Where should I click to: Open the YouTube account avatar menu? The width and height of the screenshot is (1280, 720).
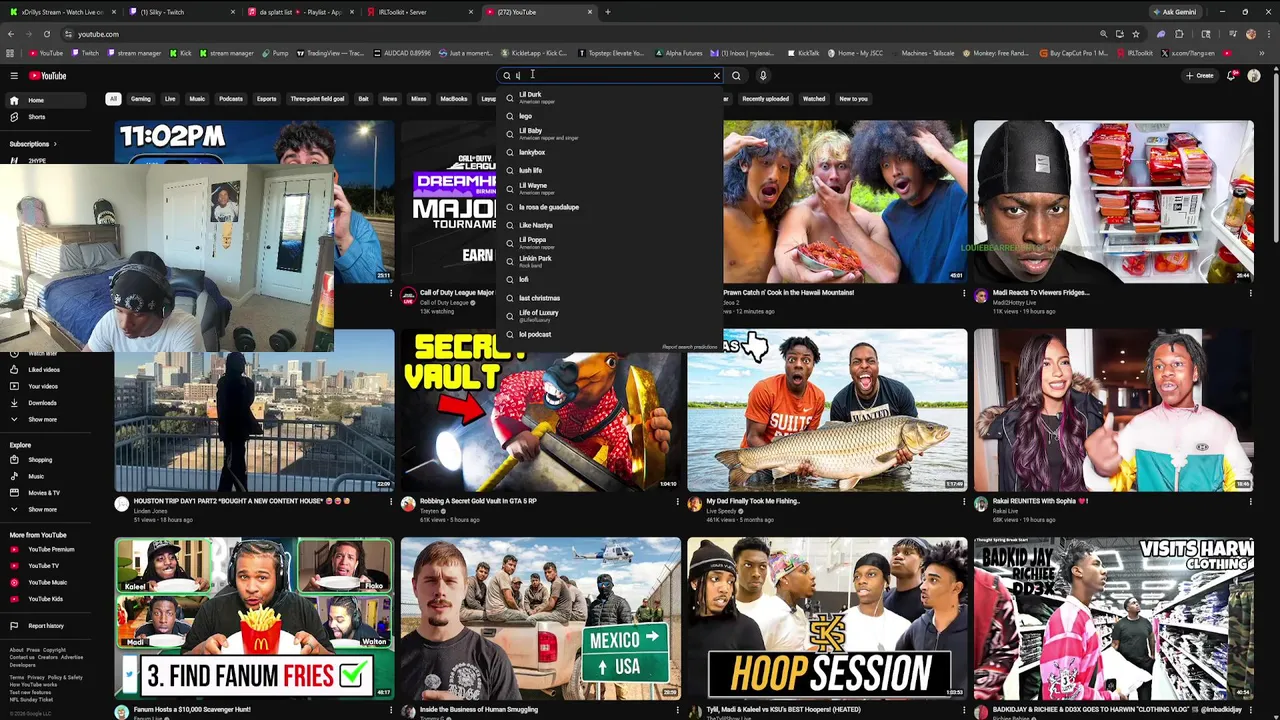pyautogui.click(x=1254, y=76)
